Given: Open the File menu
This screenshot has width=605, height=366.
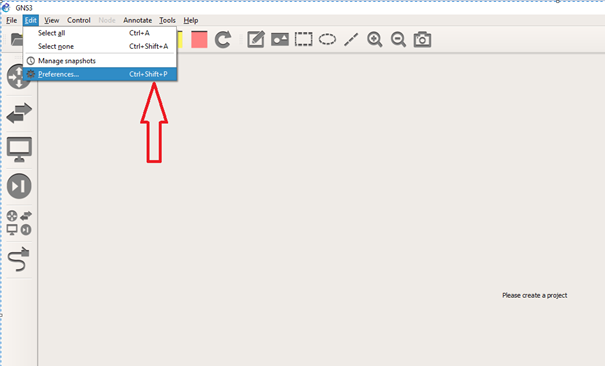Looking at the screenshot, I should (x=12, y=20).
